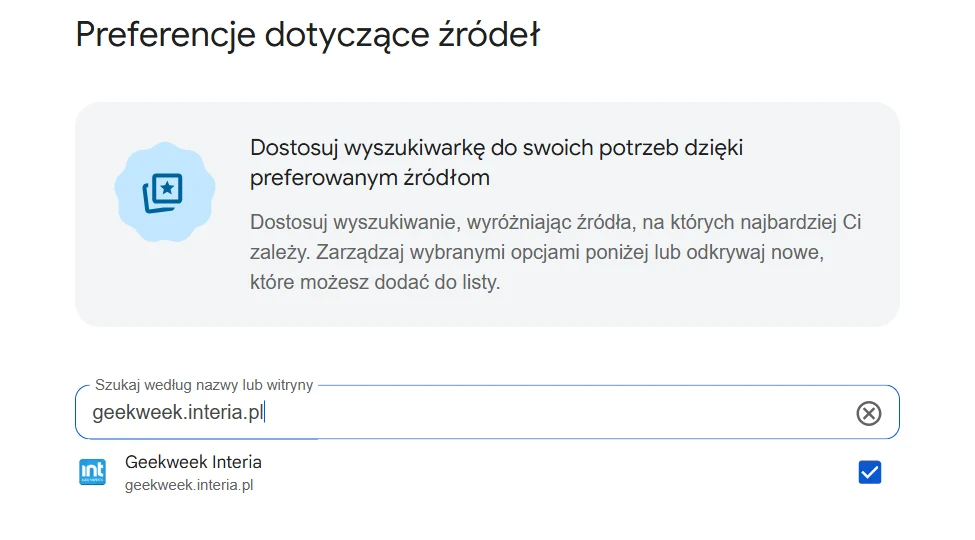Viewport: 975px width, 540px height.
Task: Click the 'Dostosuj wyszukiwarkę do swoich potrzeb' heading
Action: point(496,163)
